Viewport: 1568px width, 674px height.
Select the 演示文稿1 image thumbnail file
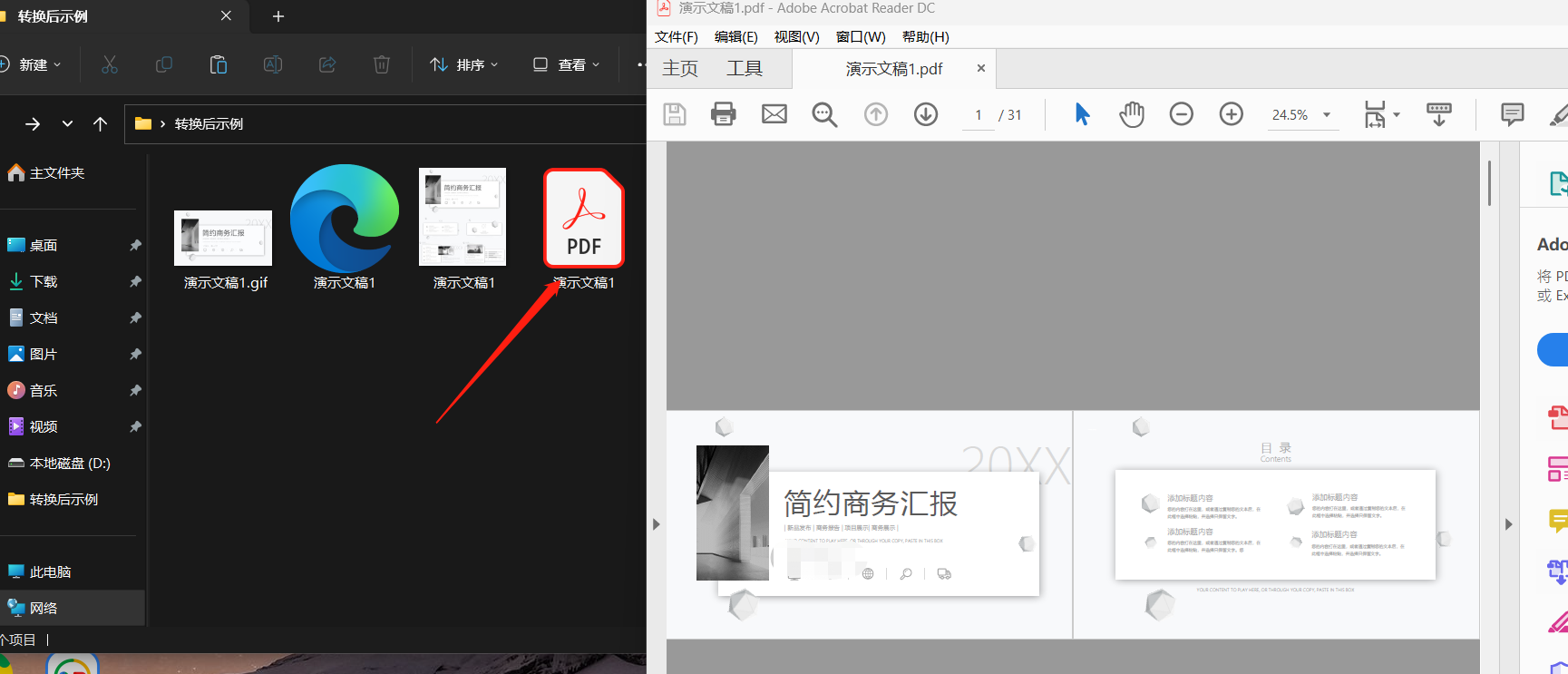click(x=463, y=217)
